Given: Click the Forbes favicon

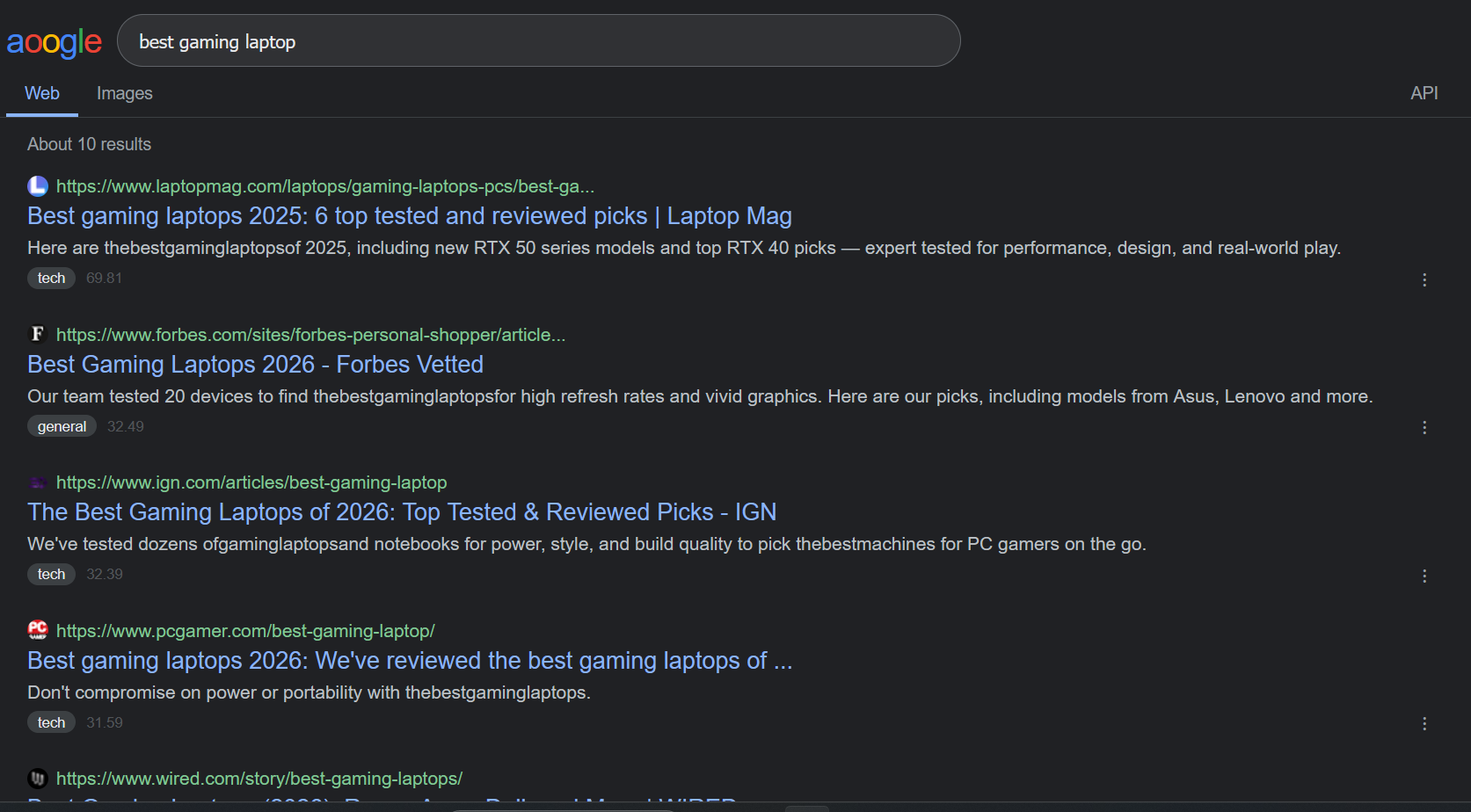Looking at the screenshot, I should coord(38,334).
